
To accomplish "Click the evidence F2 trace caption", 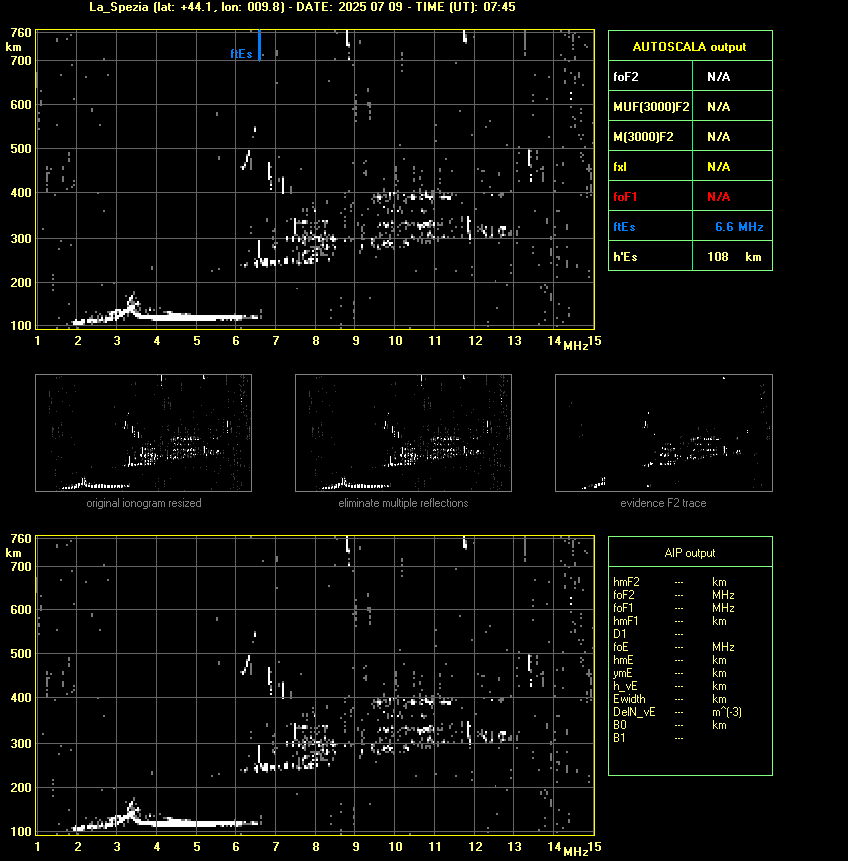I will pos(663,503).
